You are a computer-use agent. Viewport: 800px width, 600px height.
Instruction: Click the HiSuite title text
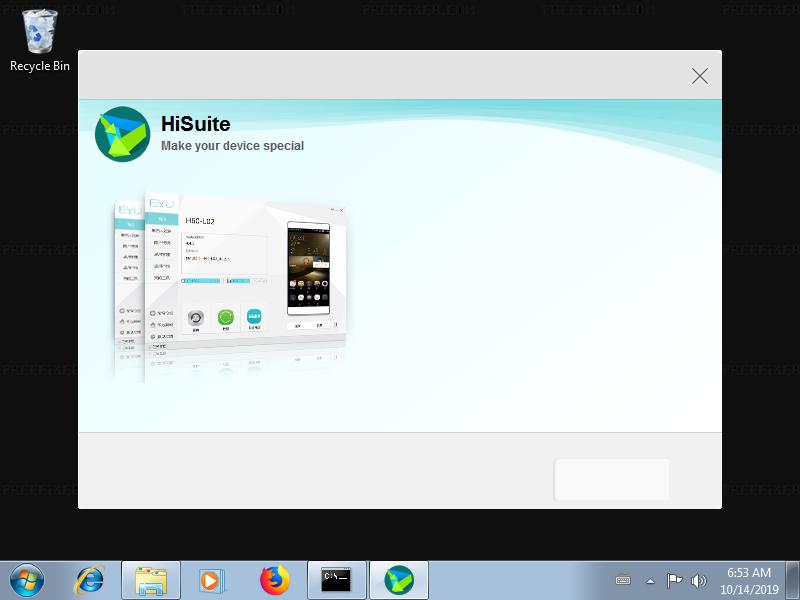coord(196,125)
